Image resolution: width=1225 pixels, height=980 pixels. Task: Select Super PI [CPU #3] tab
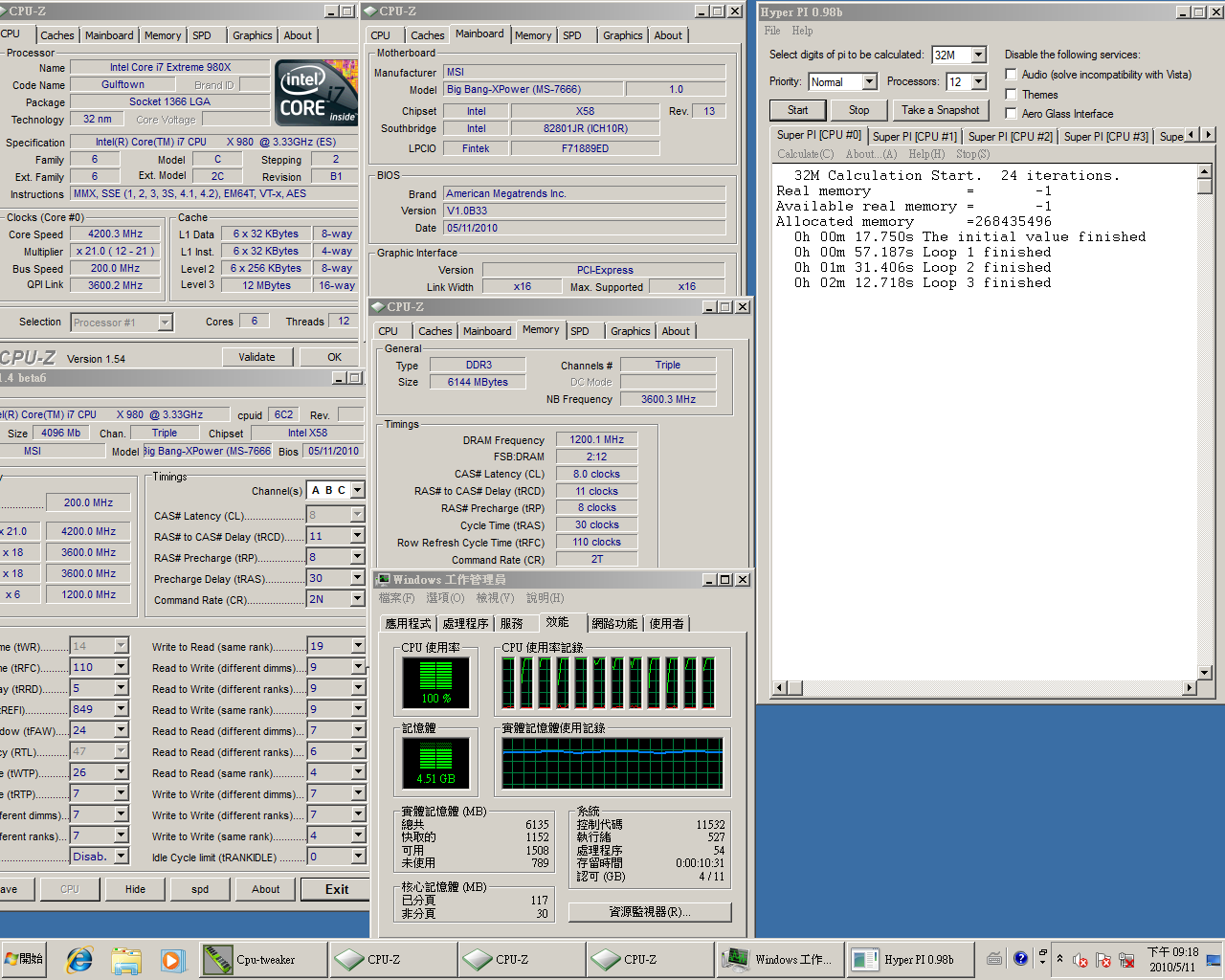[x=1105, y=136]
